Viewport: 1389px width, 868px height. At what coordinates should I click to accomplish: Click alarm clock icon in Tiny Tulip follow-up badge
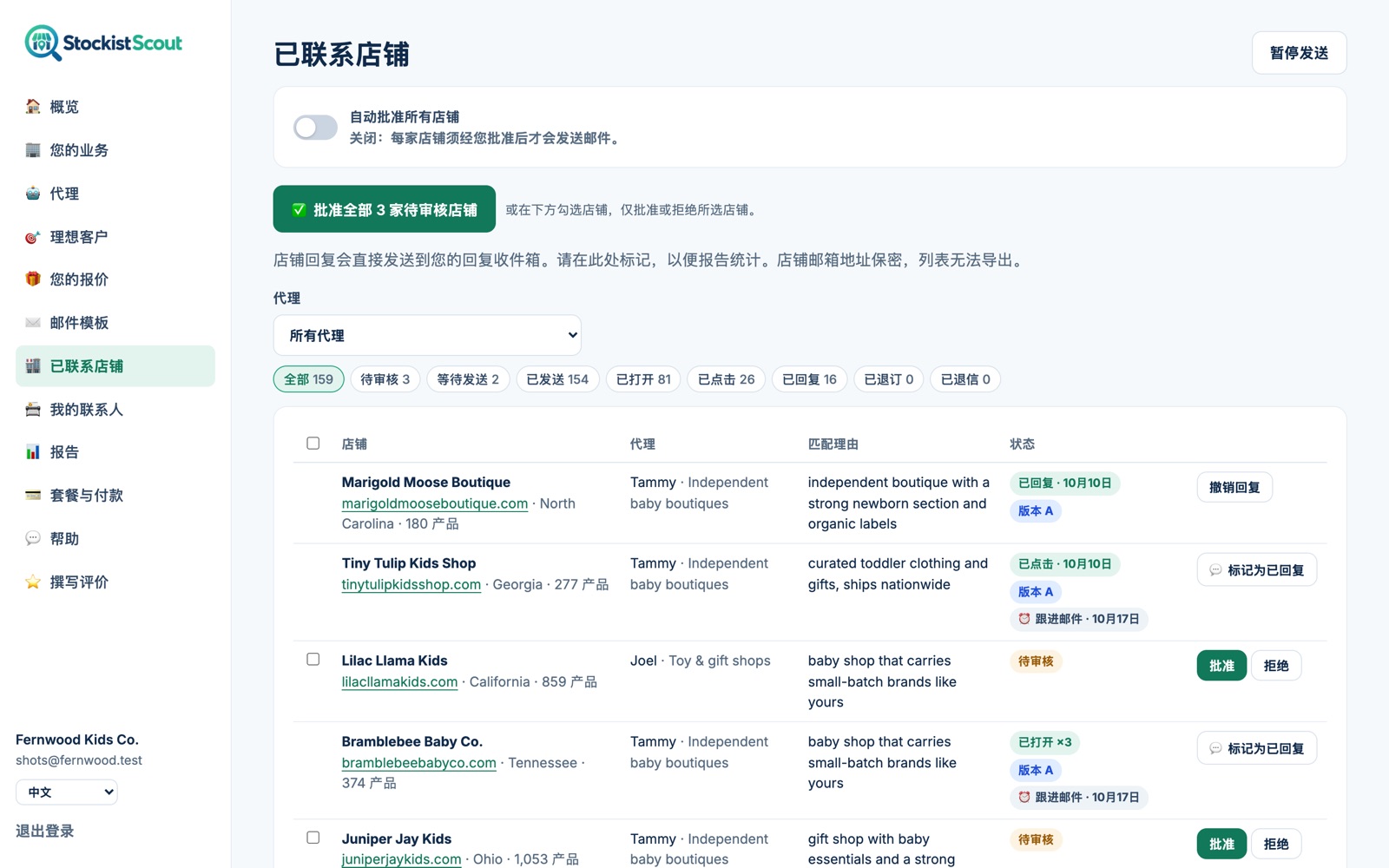[x=1024, y=619]
